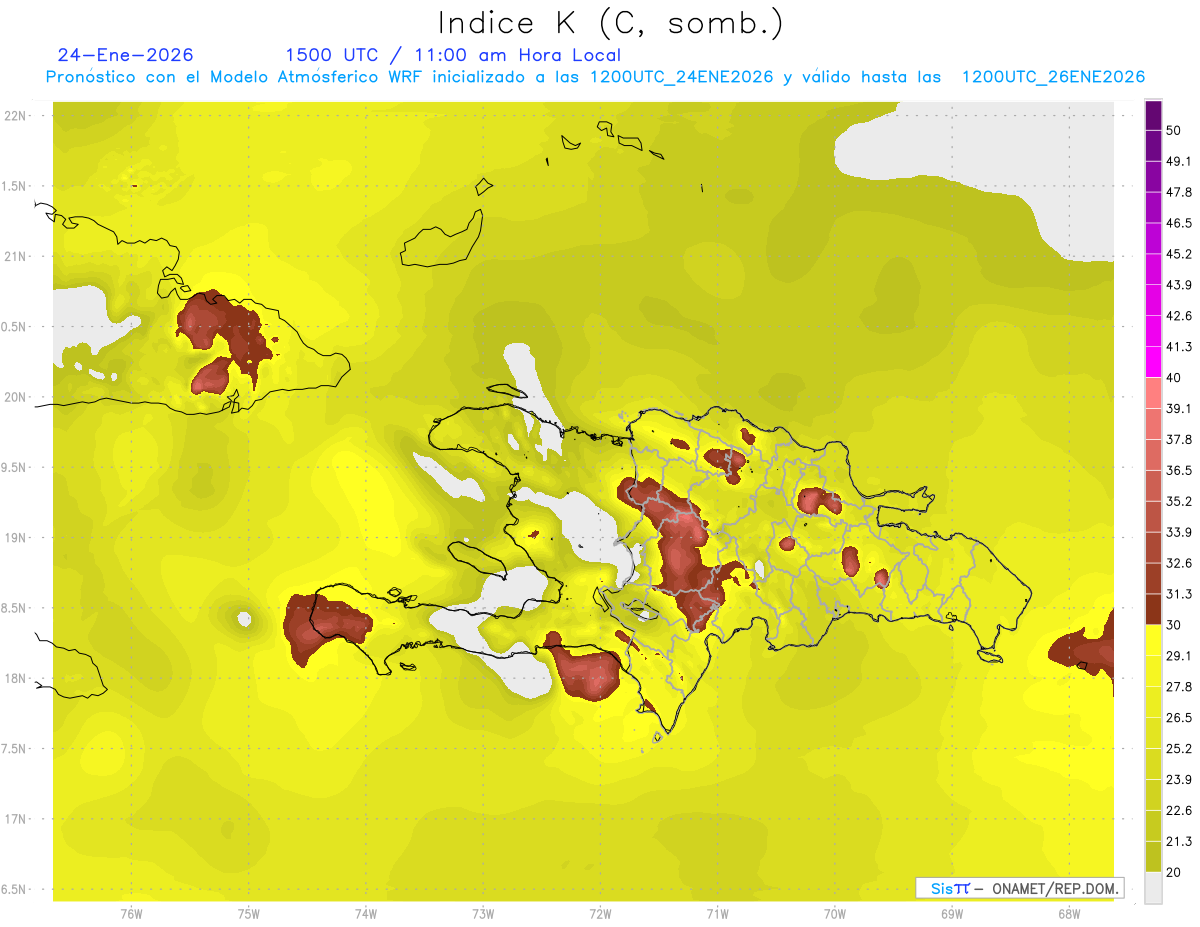Click the '33.9' colorbar label
This screenshot has height=927, width=1200.
click(1179, 532)
